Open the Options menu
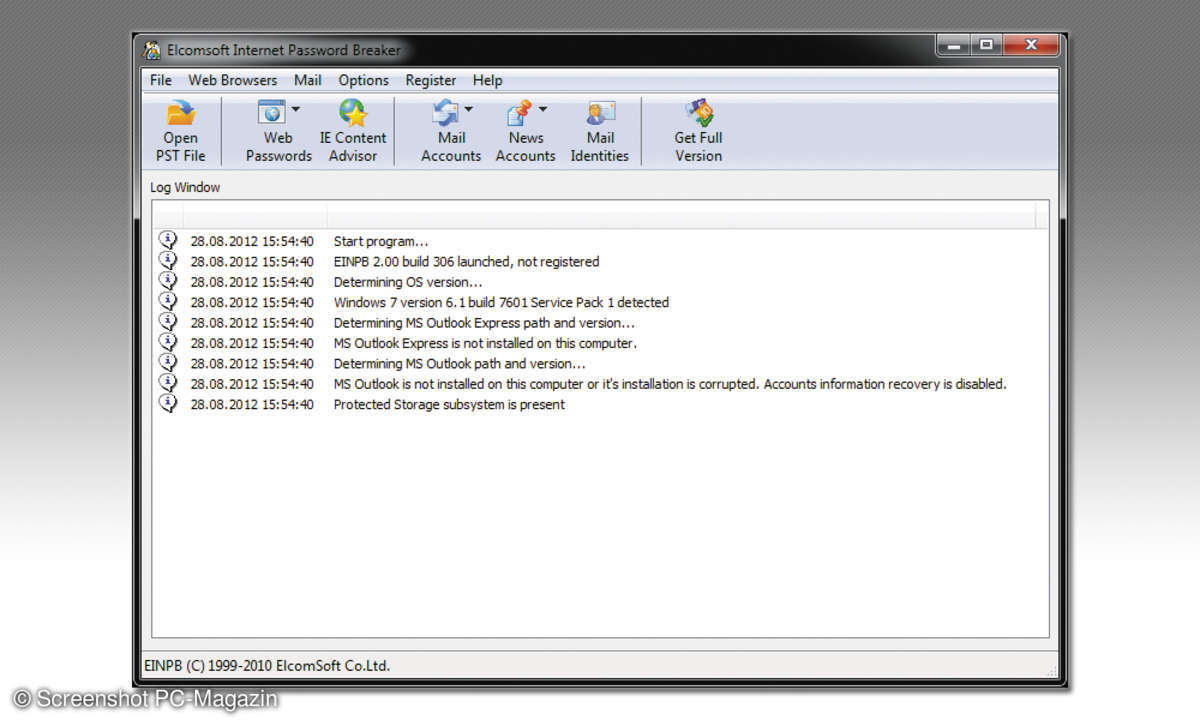1200x720 pixels. coord(364,80)
